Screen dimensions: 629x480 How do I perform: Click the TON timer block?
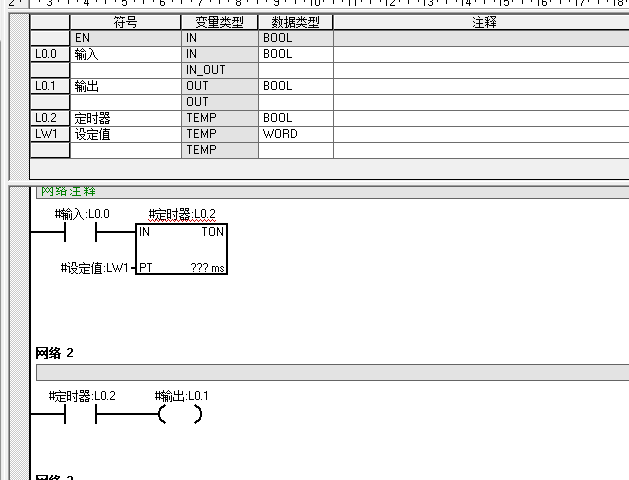(x=181, y=250)
